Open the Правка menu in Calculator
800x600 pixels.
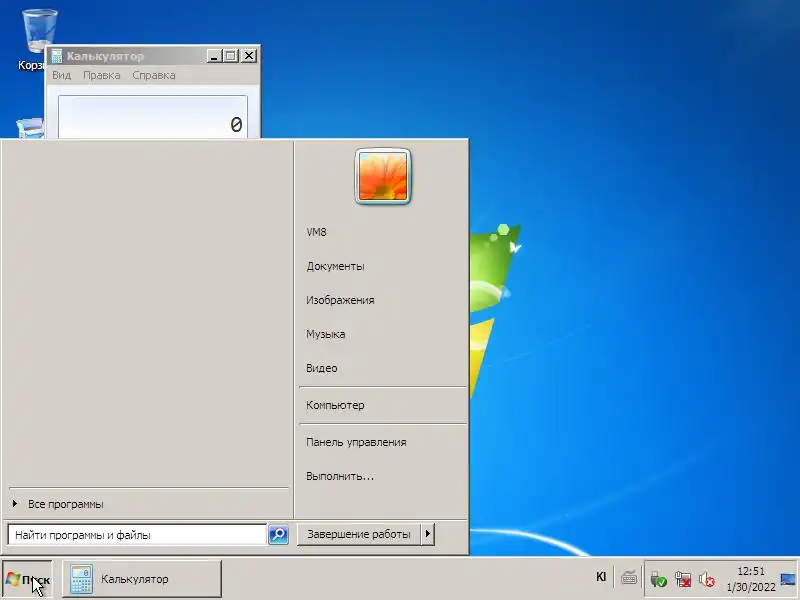tap(102, 76)
